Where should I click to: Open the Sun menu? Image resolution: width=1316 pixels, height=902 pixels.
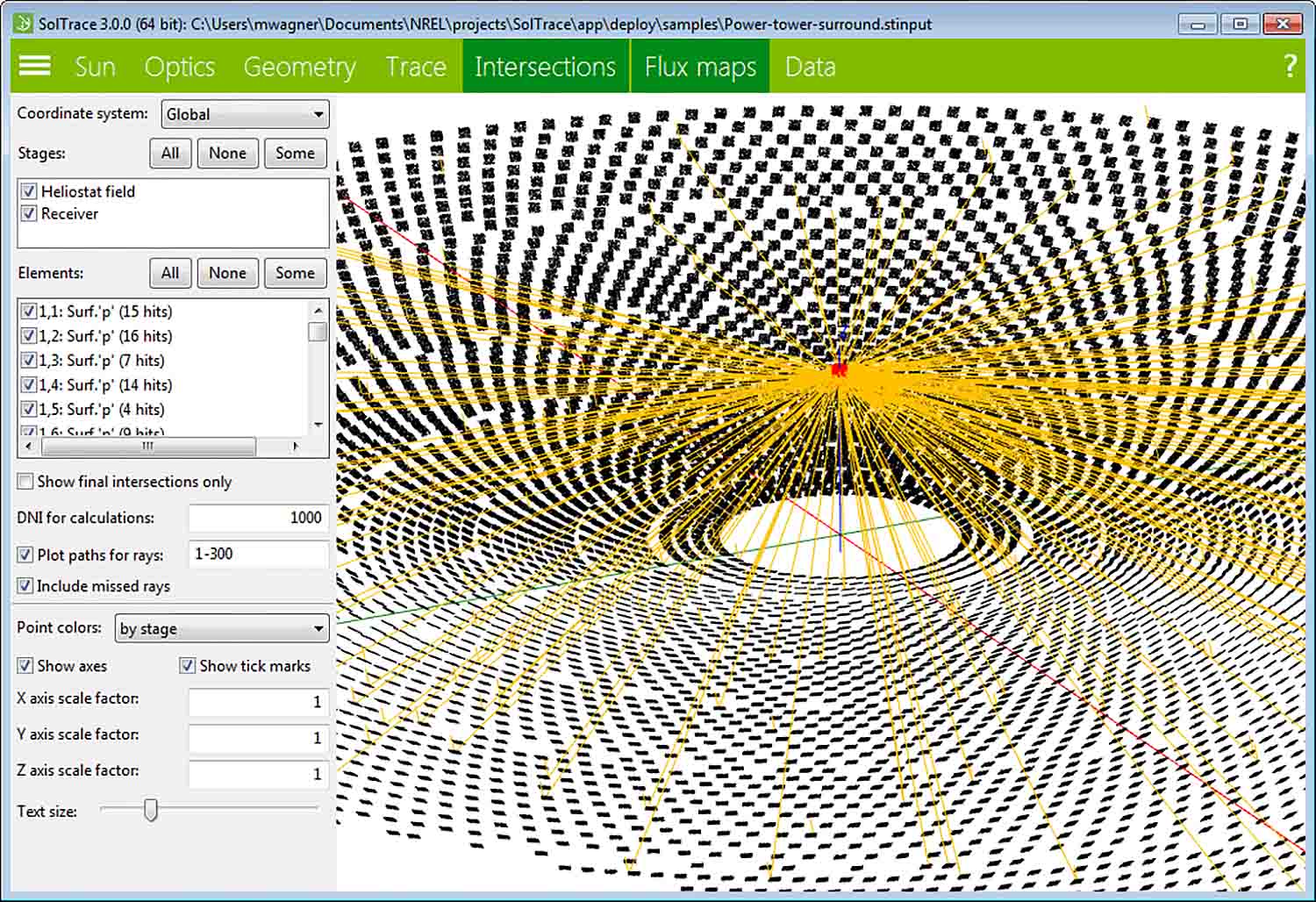[96, 66]
